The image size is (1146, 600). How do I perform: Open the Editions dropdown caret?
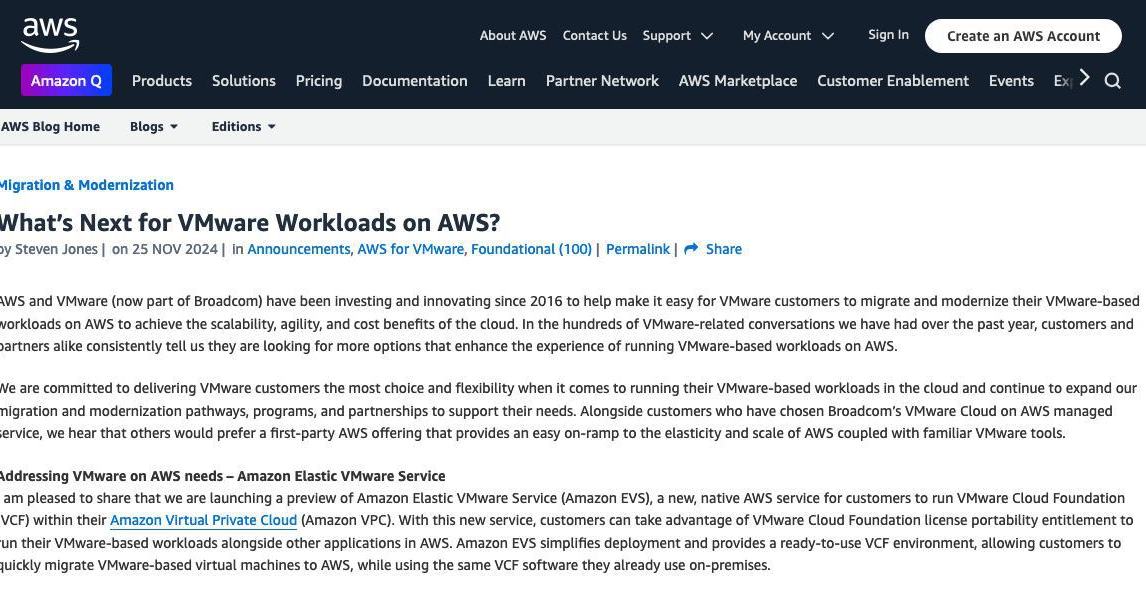[270, 126]
